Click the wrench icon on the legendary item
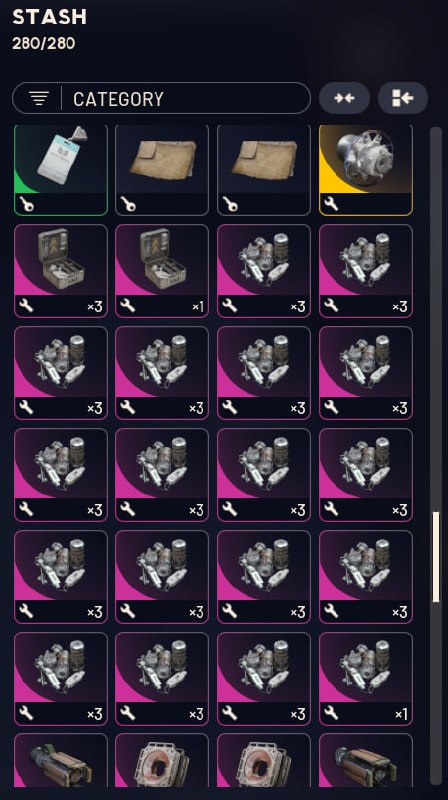 [331, 205]
